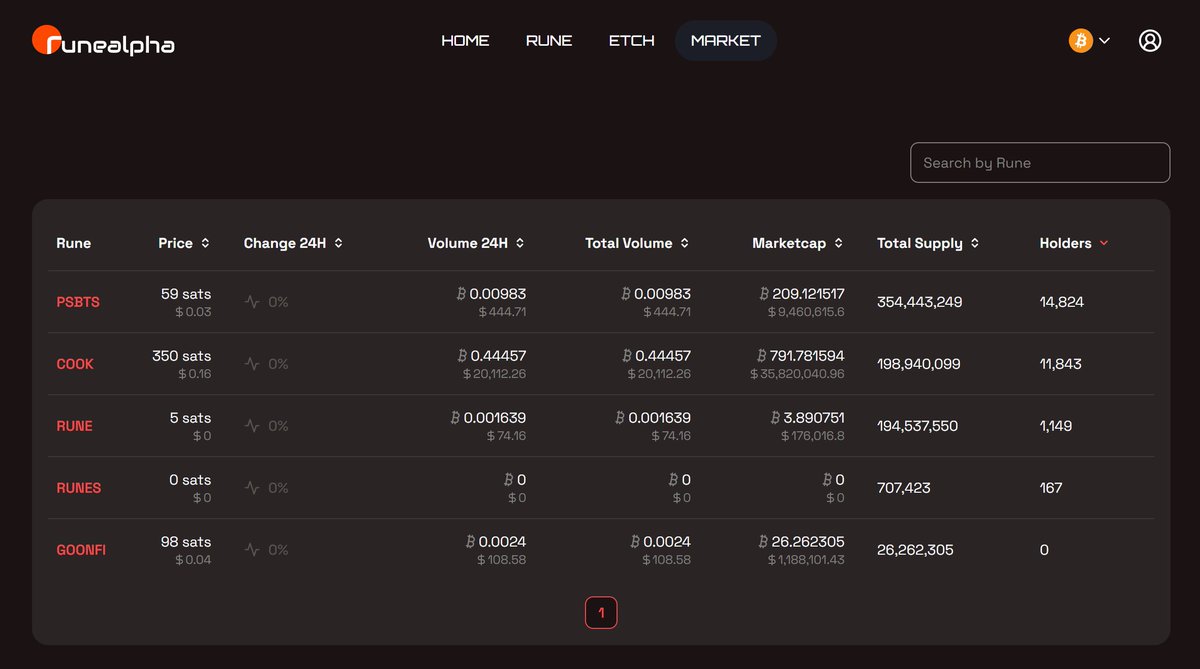Click COOK total supply 198,940,099

click(x=919, y=364)
